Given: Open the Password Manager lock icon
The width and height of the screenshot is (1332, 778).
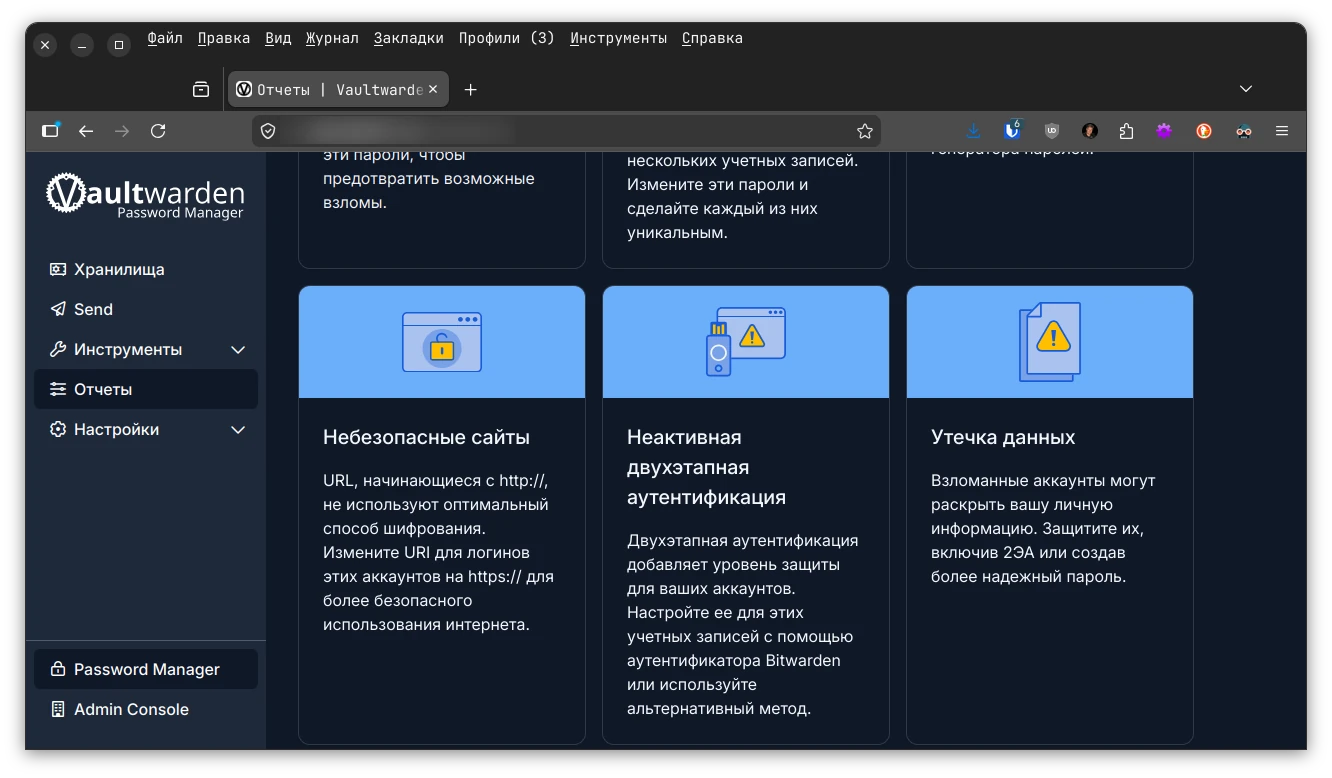Looking at the screenshot, I should [x=57, y=669].
